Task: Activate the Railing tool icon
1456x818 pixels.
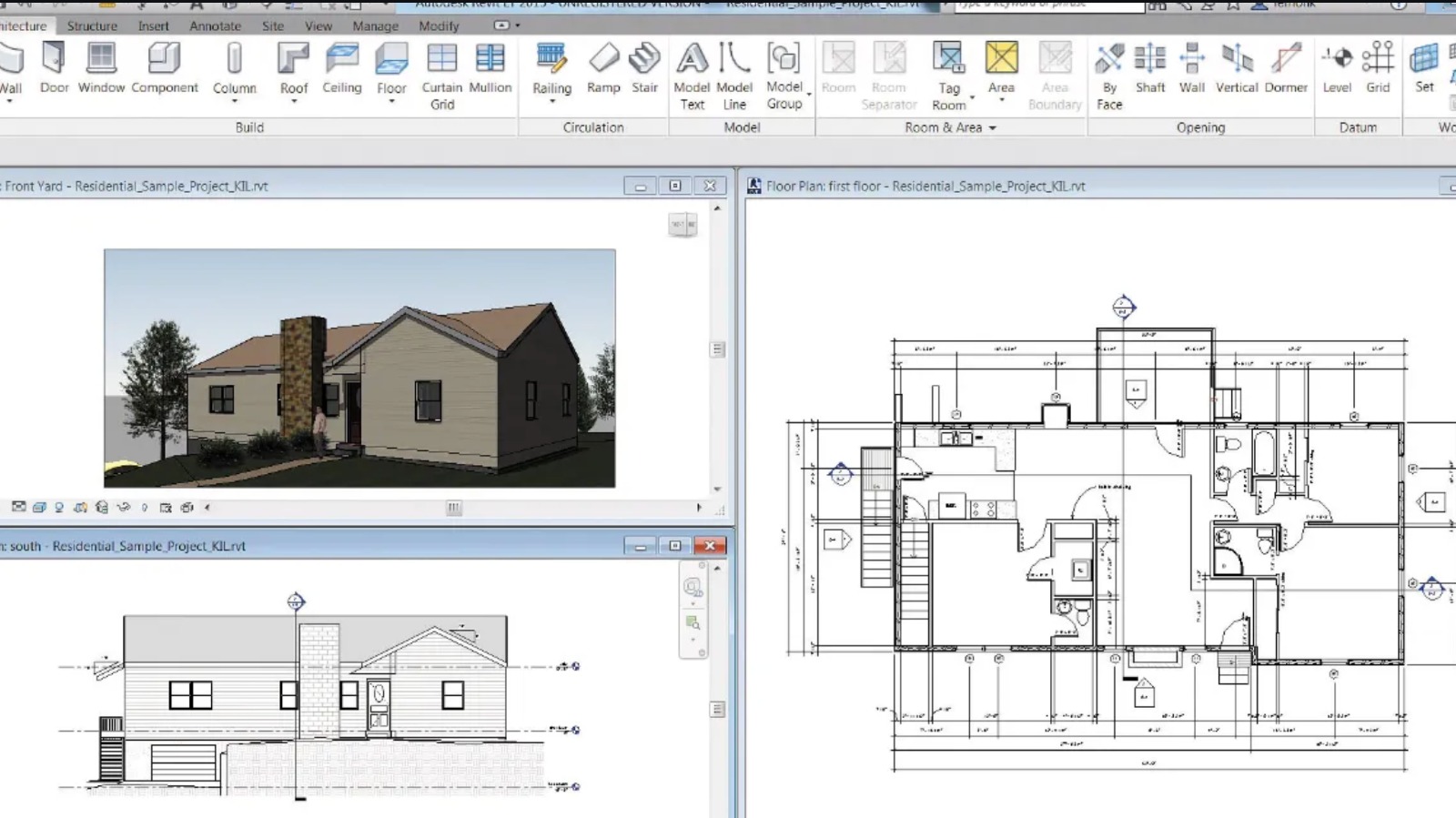Action: pyautogui.click(x=551, y=59)
